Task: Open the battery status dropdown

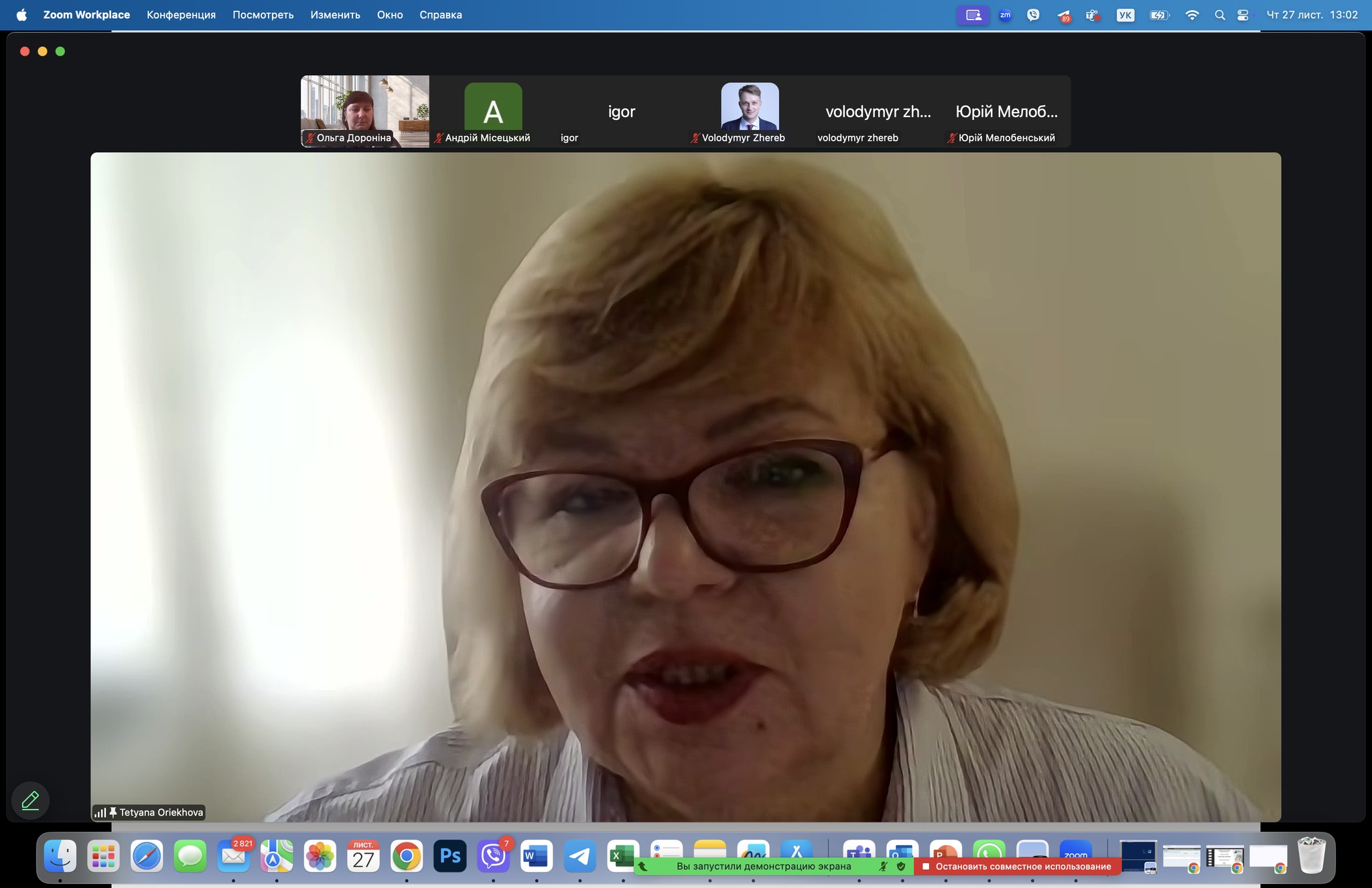Action: [1159, 15]
